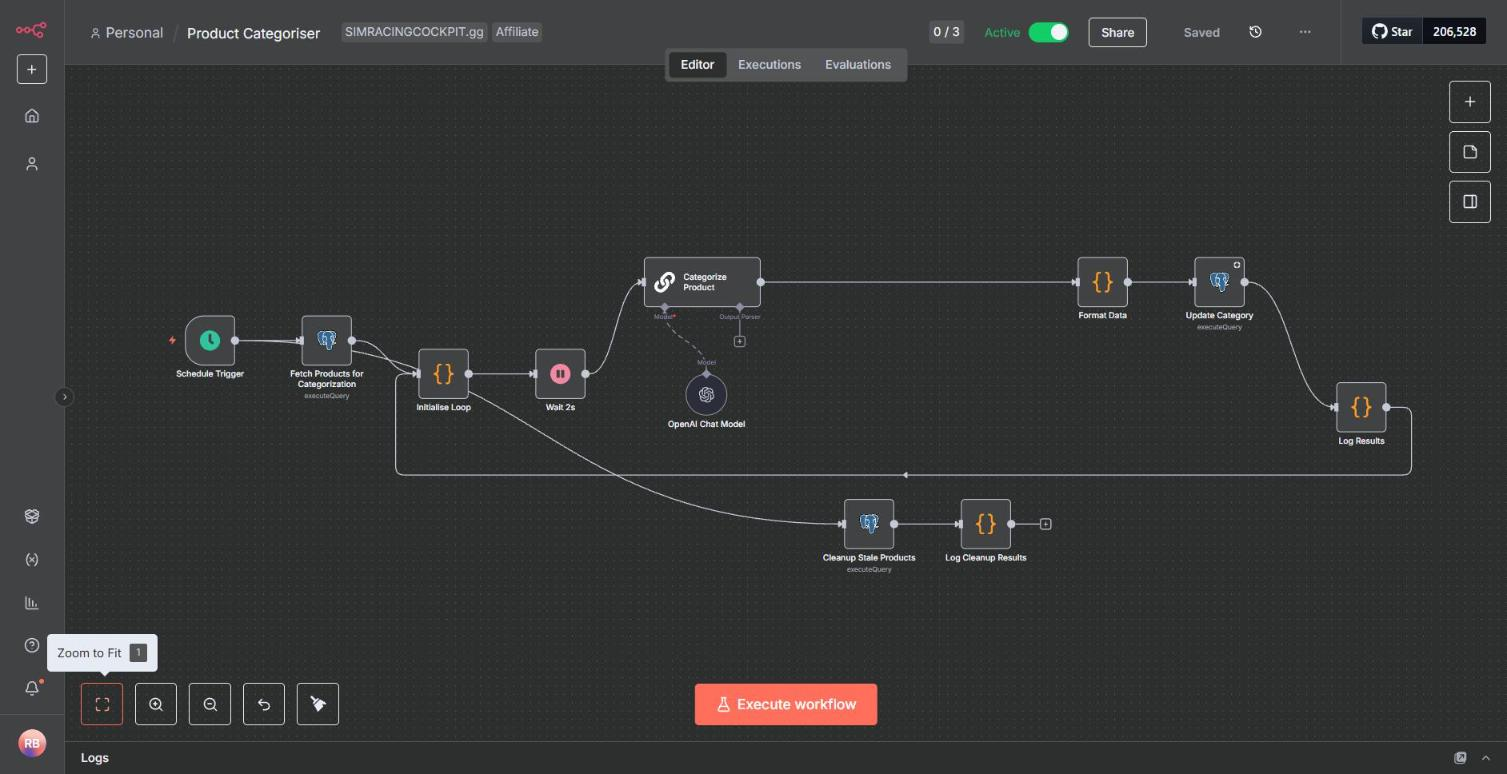Select the Wait 2s node
The image size is (1507, 774).
pyautogui.click(x=560, y=374)
